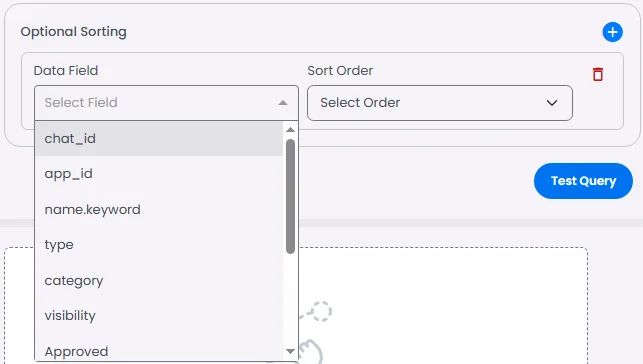643x364 pixels.
Task: Click the Sort Order label
Action: click(x=340, y=71)
